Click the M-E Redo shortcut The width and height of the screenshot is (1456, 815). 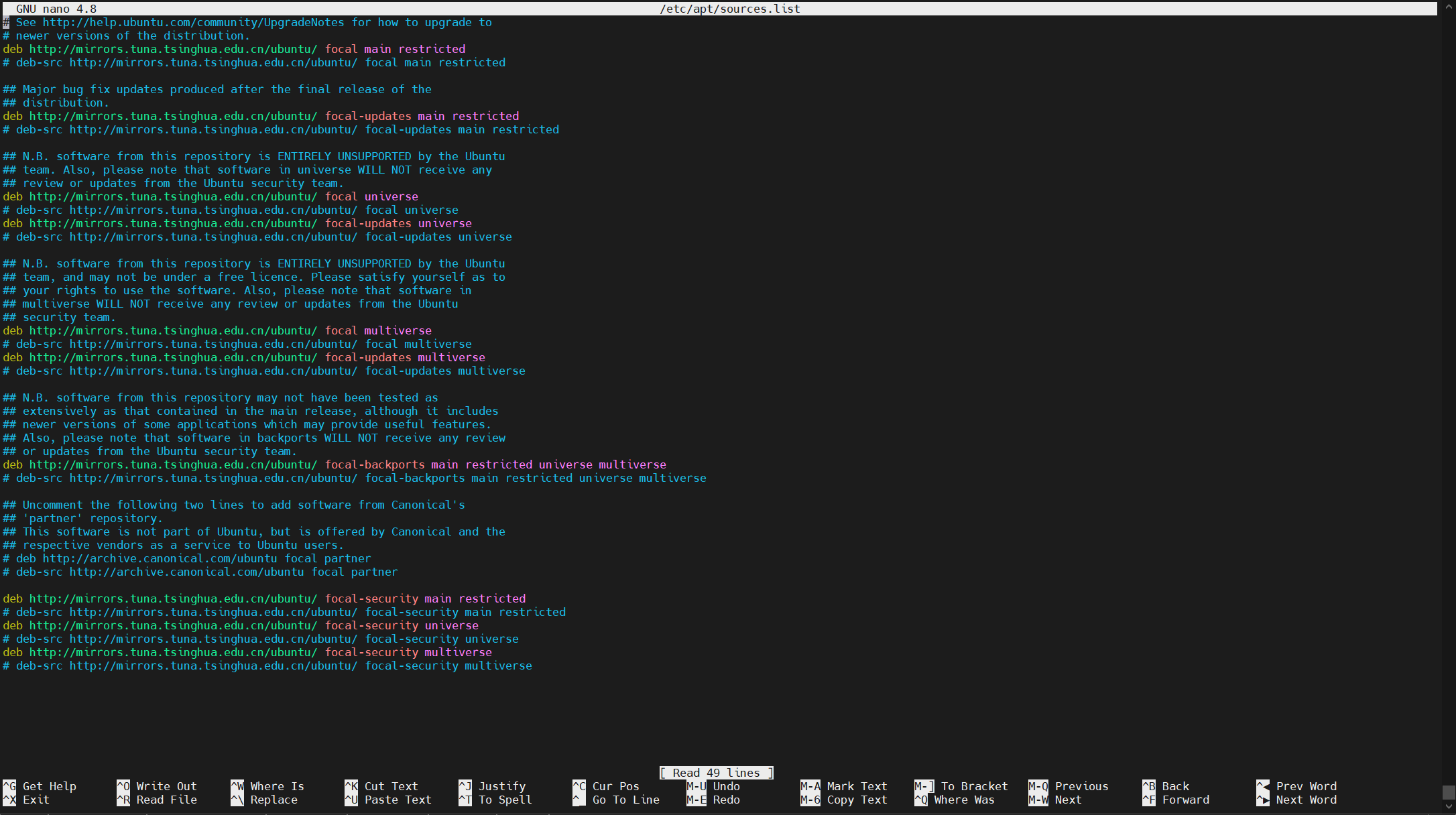[715, 800]
